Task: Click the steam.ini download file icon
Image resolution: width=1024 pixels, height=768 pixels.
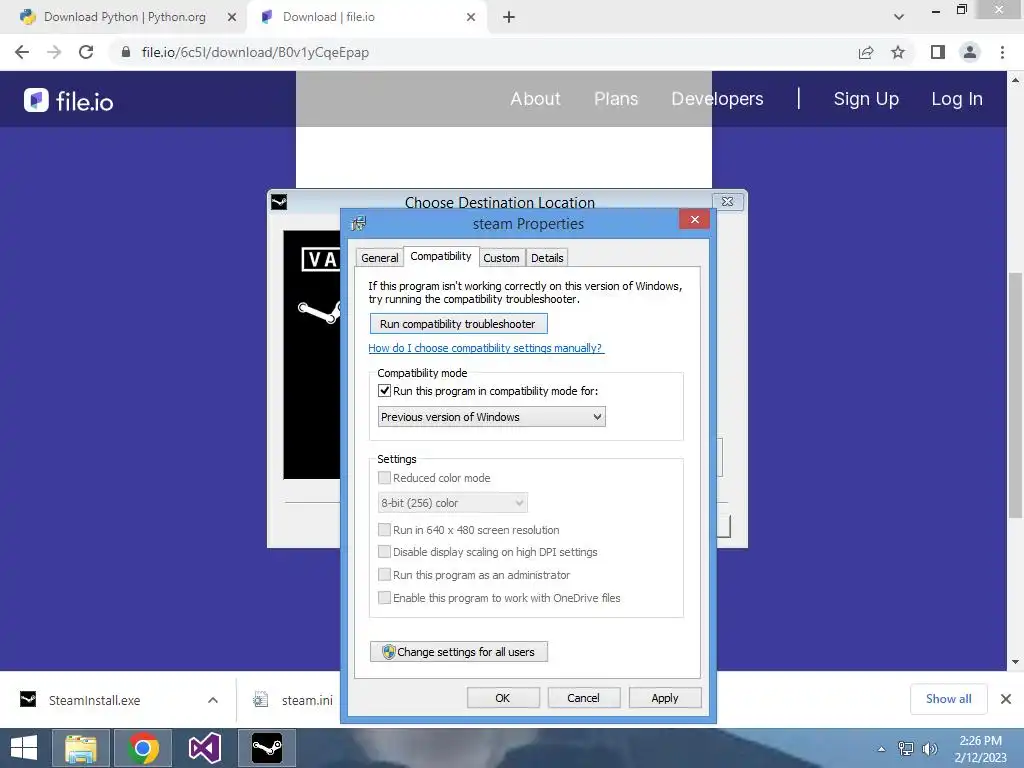Action: pos(261,699)
